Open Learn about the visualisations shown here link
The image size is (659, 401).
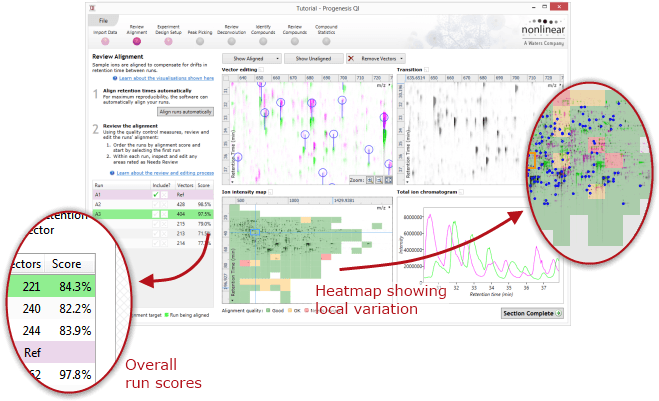pyautogui.click(x=166, y=78)
